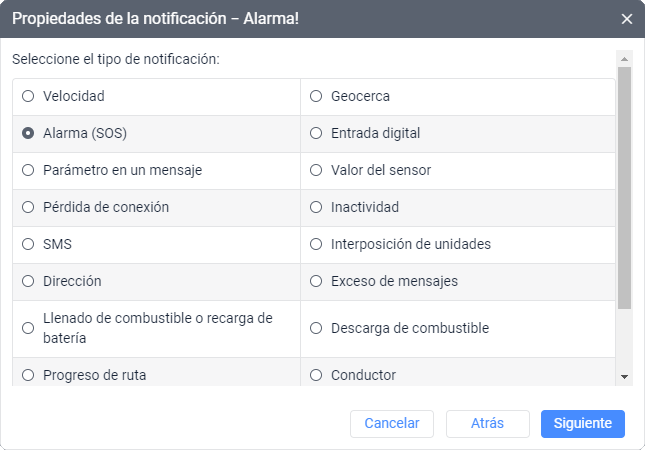Click the scrollbar down arrow
The width and height of the screenshot is (645, 450).
624,377
